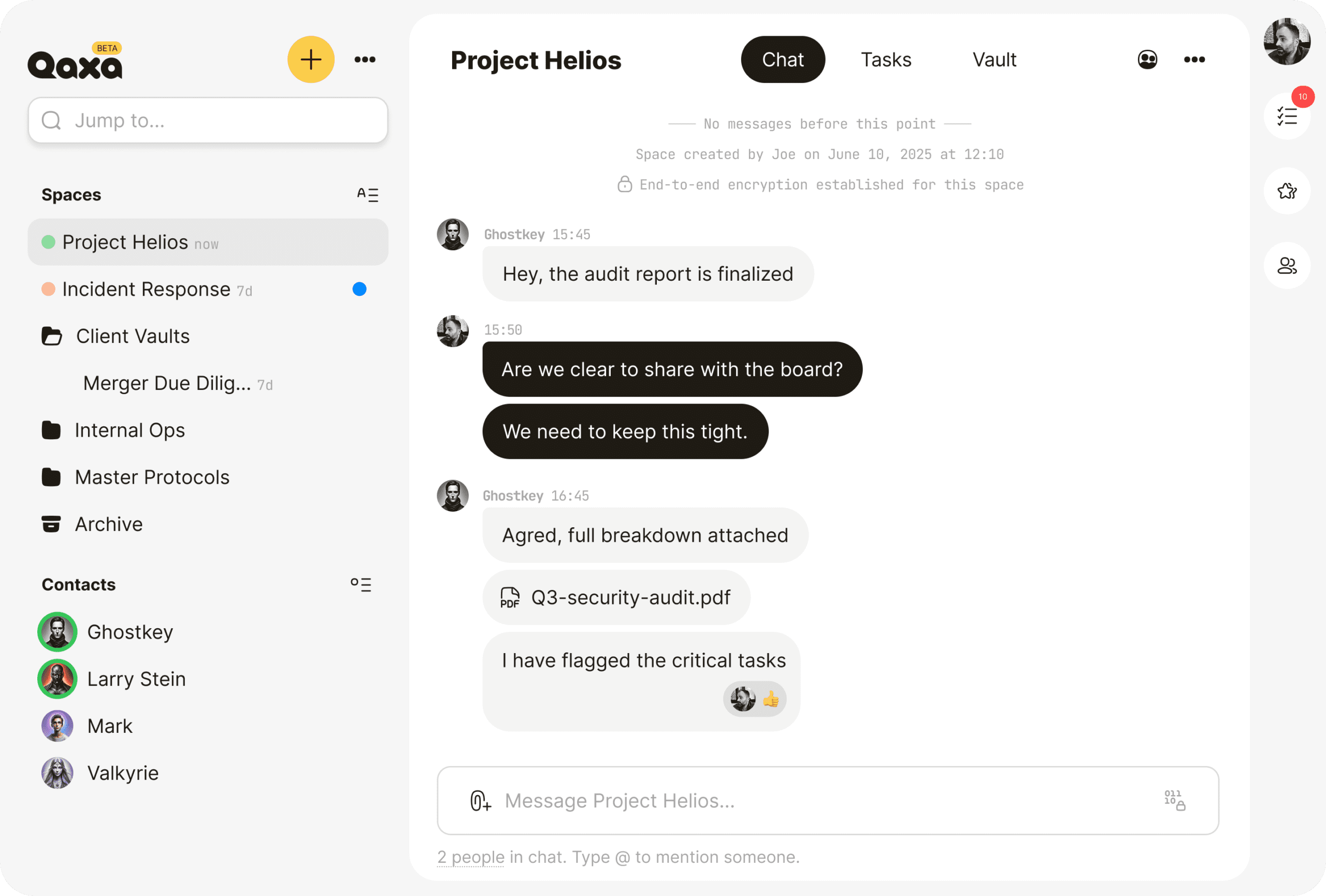Click the attachment paperclip in the message box

(480, 801)
